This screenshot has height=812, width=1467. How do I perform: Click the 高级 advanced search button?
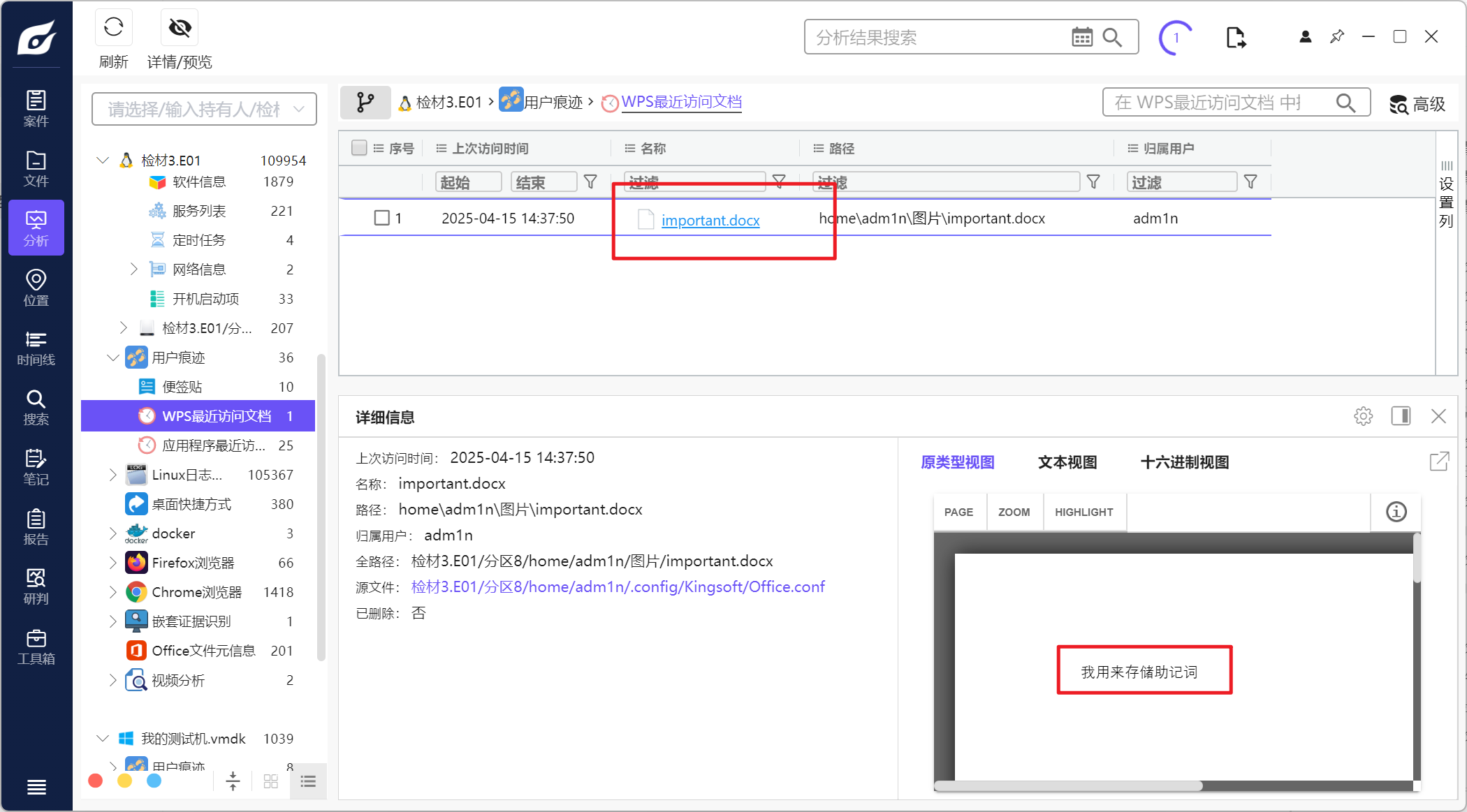point(1417,104)
